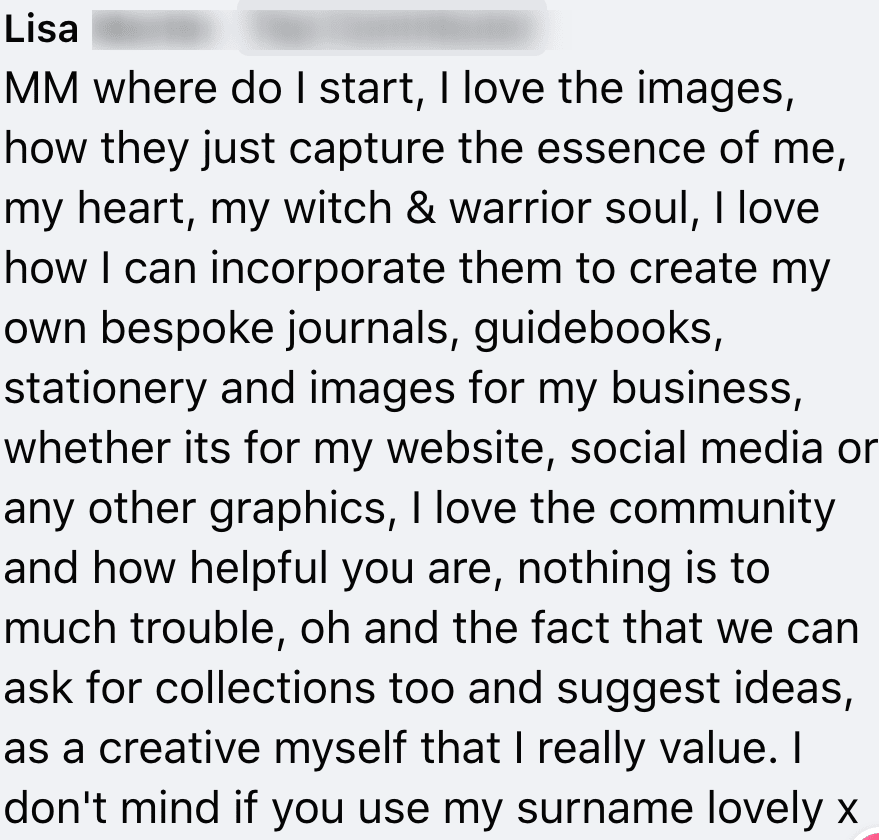Open commenter profile via the name "Lisa"
Viewport: 879px width, 840px height.
(x=41, y=30)
